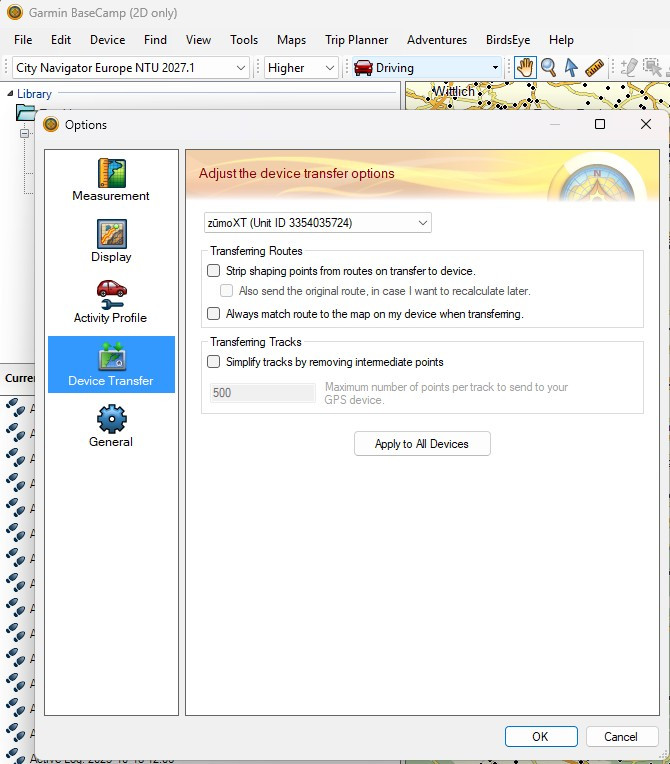Open the Edit menu
This screenshot has height=764, width=670.
pyautogui.click(x=61, y=39)
